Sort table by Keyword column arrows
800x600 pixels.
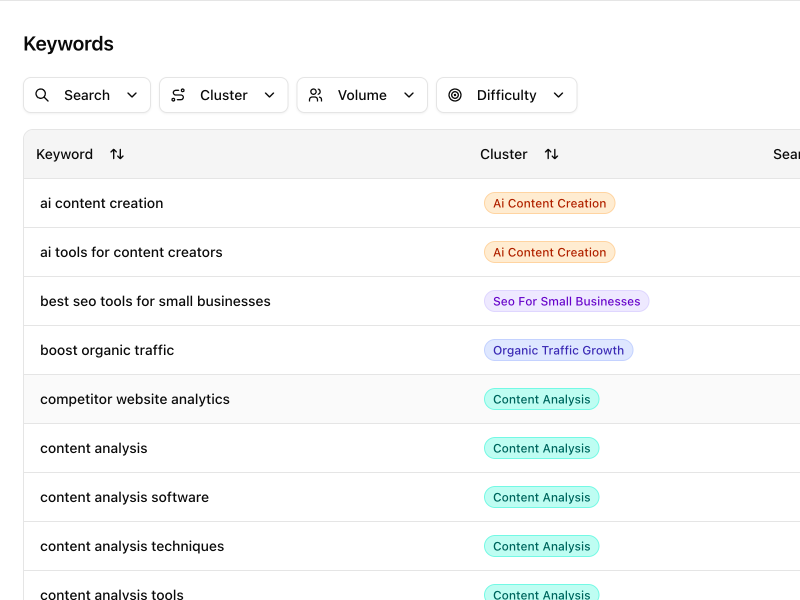click(117, 154)
